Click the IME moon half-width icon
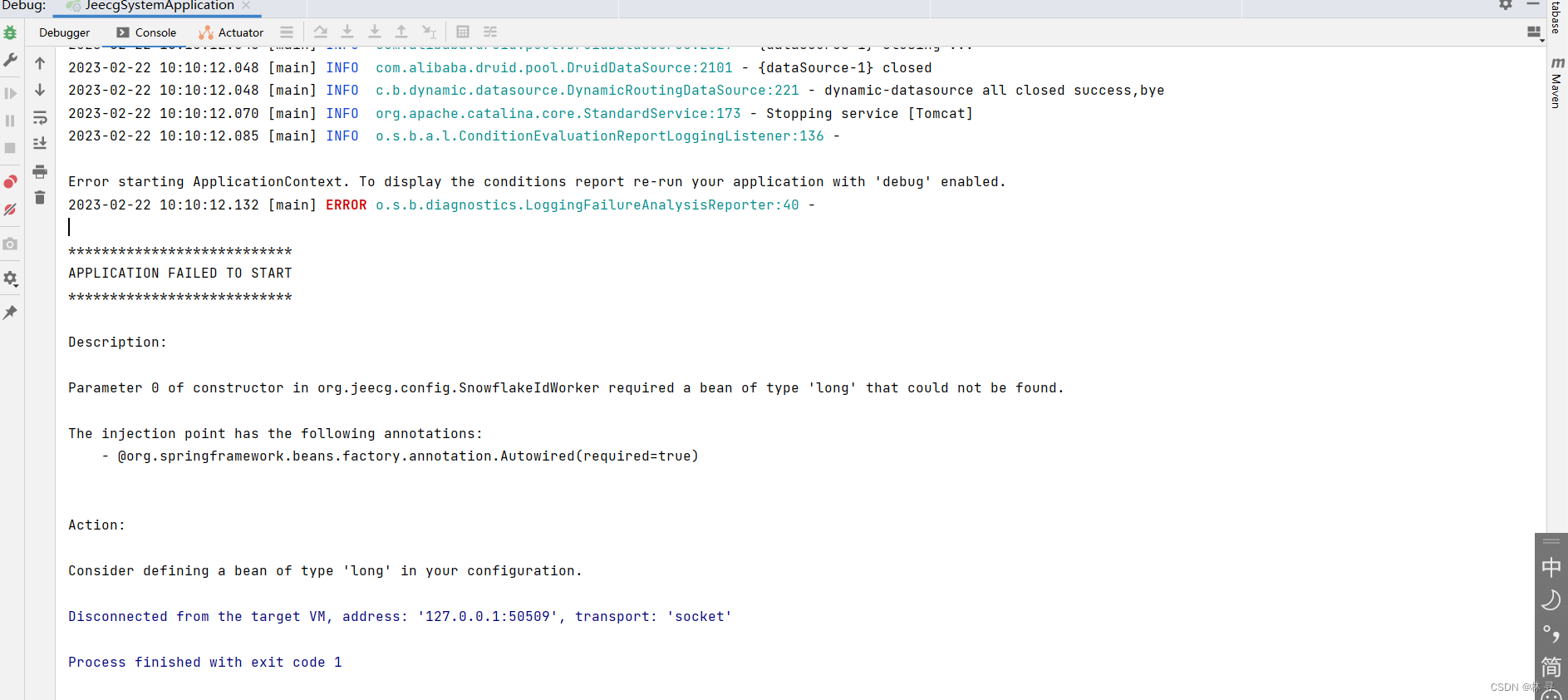The width and height of the screenshot is (1568, 700). [x=1551, y=601]
